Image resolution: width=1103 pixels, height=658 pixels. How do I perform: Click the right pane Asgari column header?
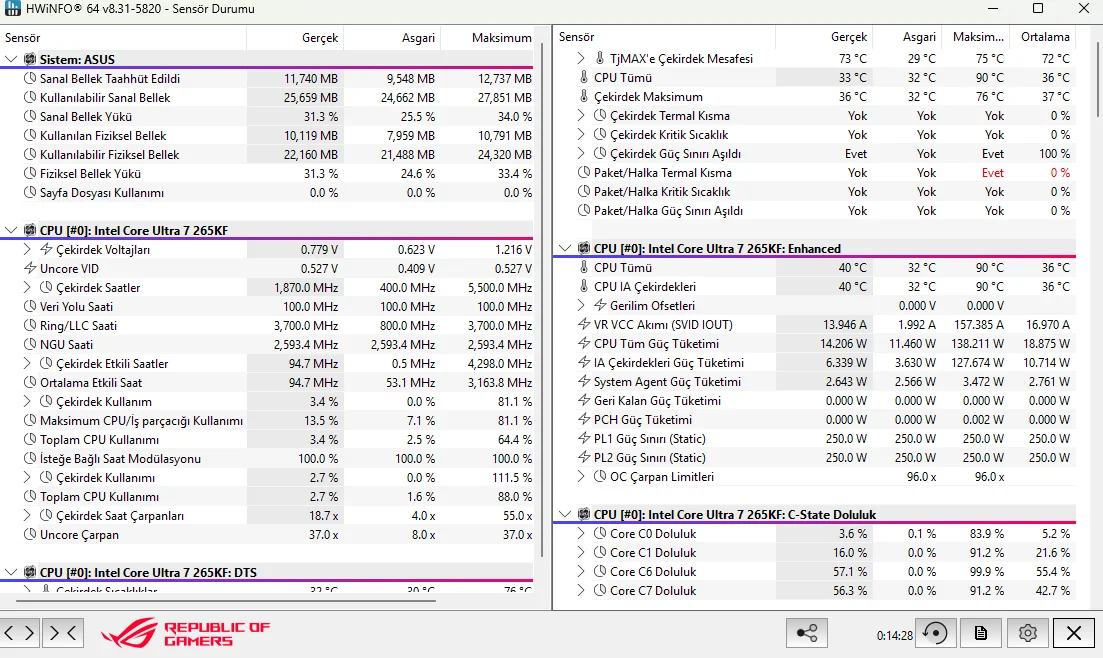(x=908, y=37)
